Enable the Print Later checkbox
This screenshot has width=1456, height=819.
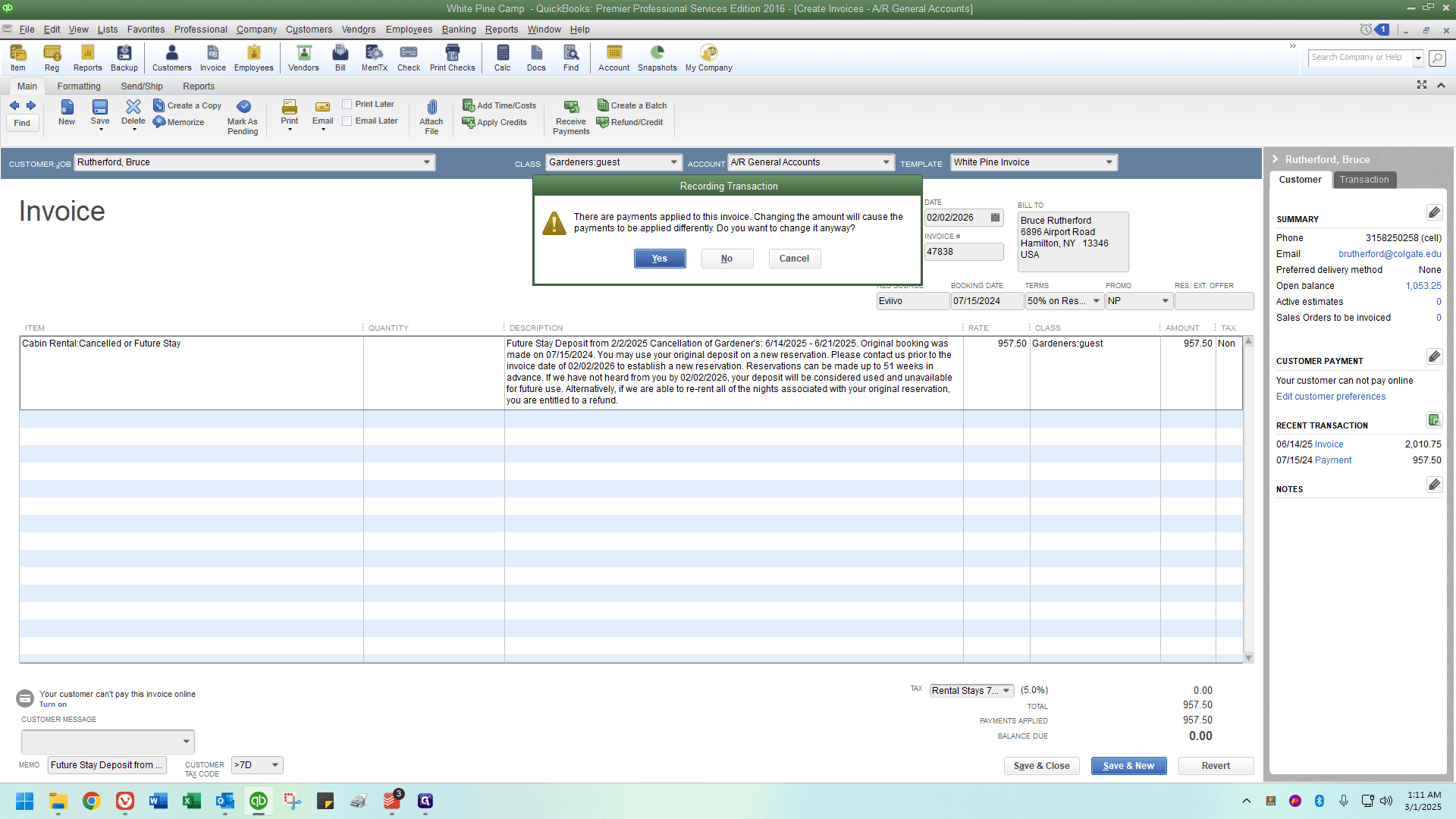click(x=347, y=105)
